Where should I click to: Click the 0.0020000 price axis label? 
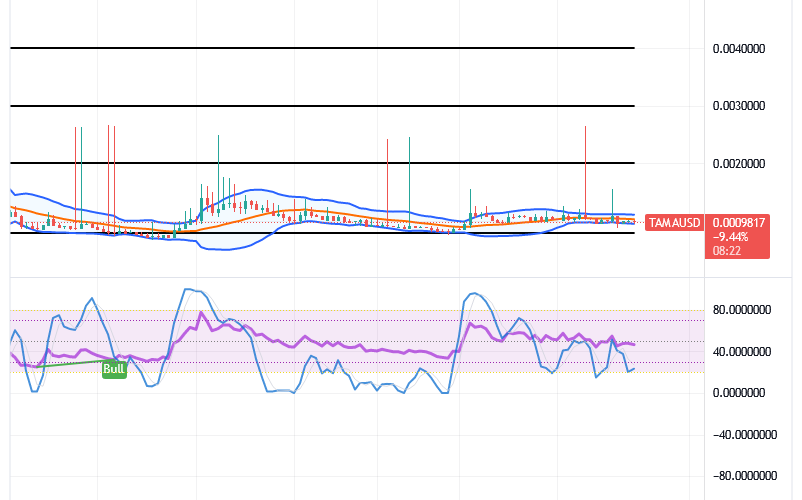tap(739, 164)
